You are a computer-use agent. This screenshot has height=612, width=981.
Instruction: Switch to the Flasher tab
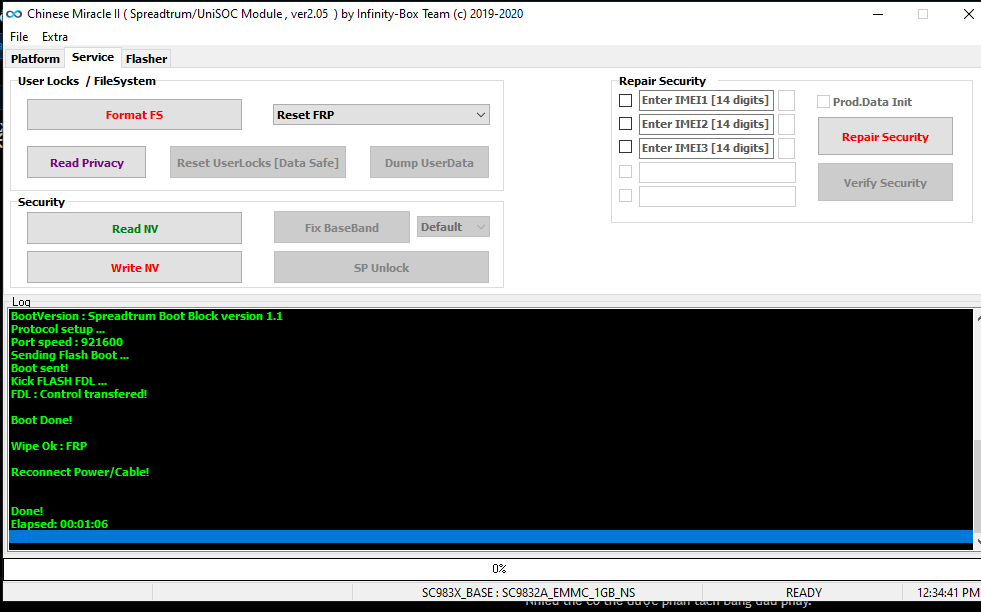click(146, 59)
